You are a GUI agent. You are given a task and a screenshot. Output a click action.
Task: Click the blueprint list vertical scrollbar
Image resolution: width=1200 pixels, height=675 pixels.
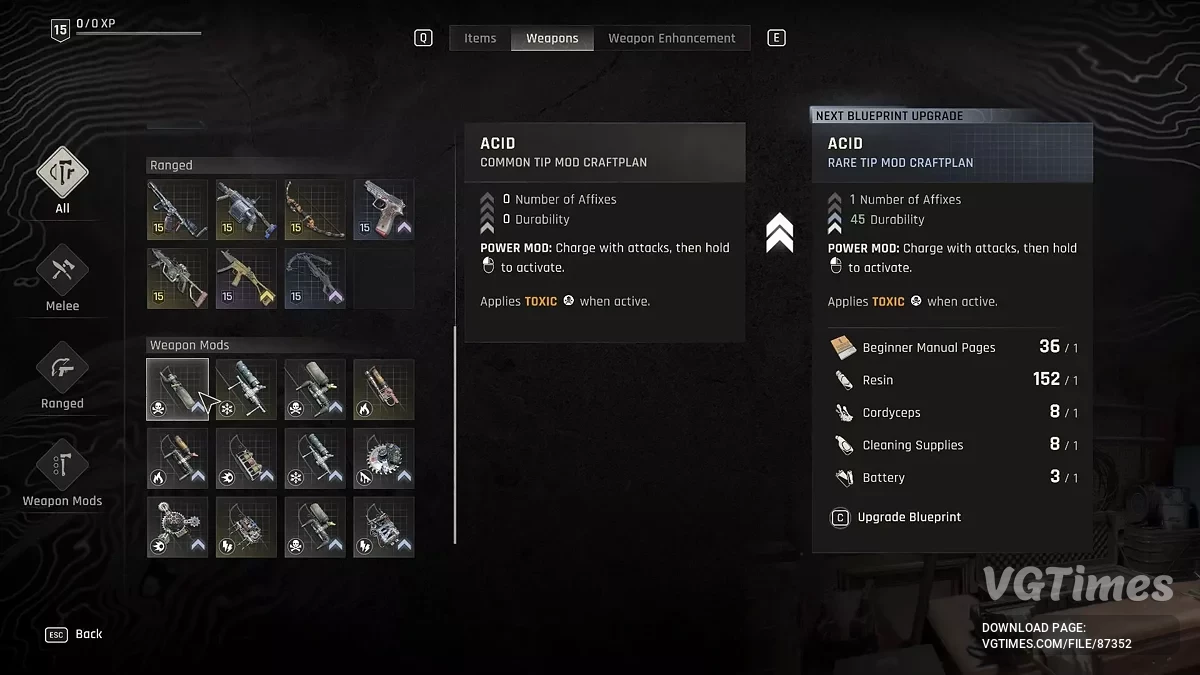point(455,435)
